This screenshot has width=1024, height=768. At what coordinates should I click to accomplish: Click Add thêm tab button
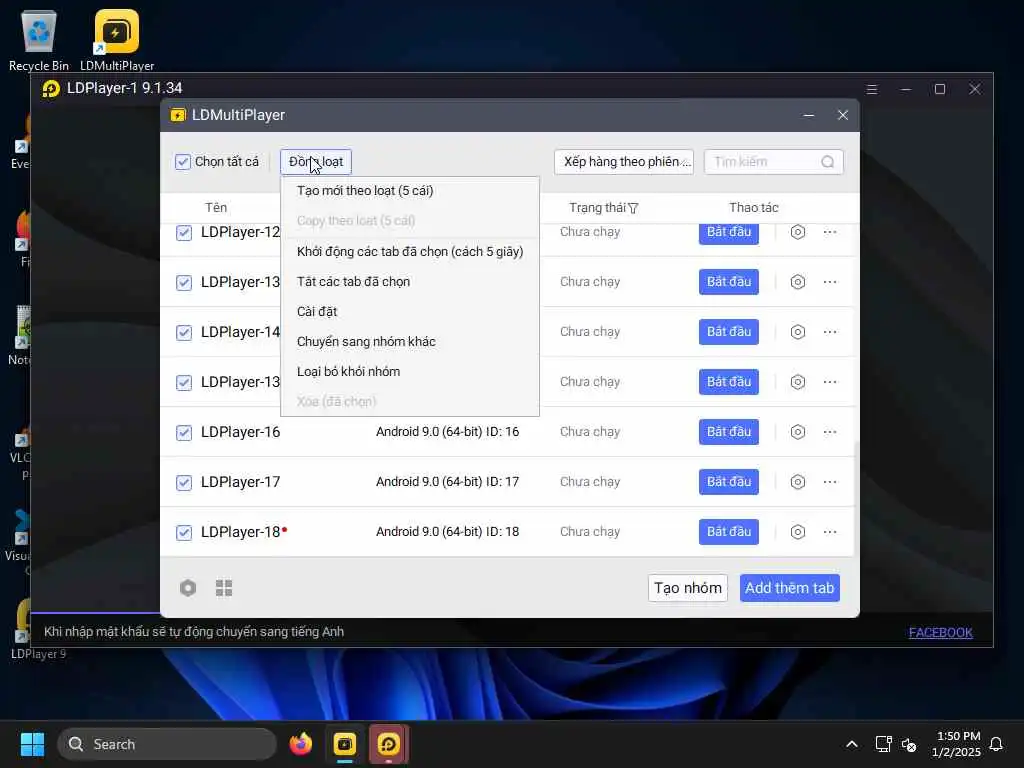(790, 588)
